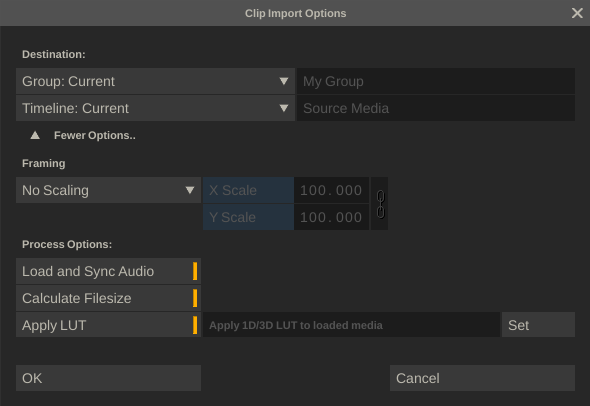Click the Y Scale value field

pos(331,217)
